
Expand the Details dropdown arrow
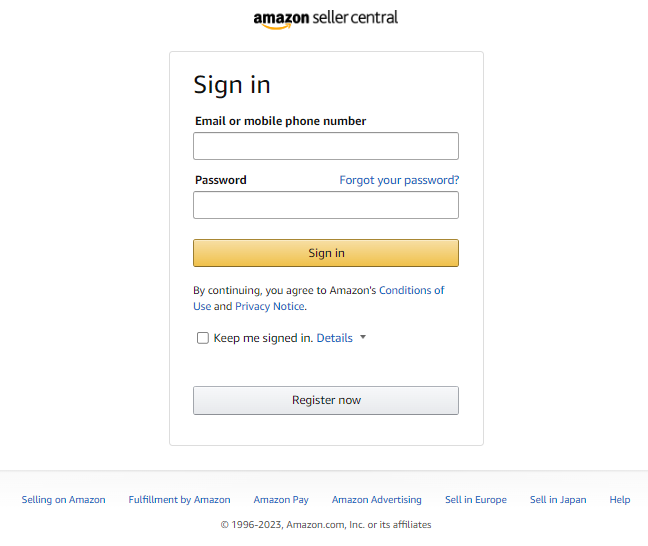click(x=363, y=337)
